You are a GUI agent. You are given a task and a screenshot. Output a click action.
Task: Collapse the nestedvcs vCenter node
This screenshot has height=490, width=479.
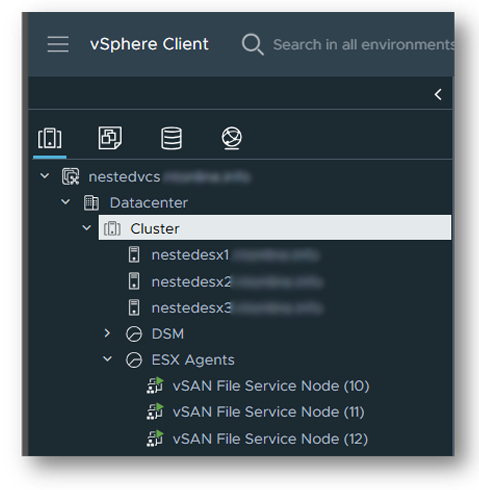tap(45, 176)
